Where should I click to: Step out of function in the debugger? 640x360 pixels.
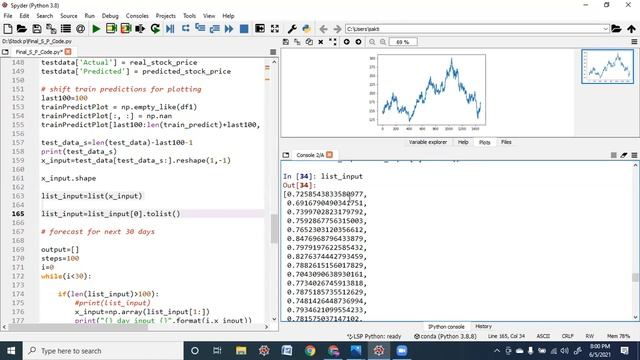(x=214, y=29)
